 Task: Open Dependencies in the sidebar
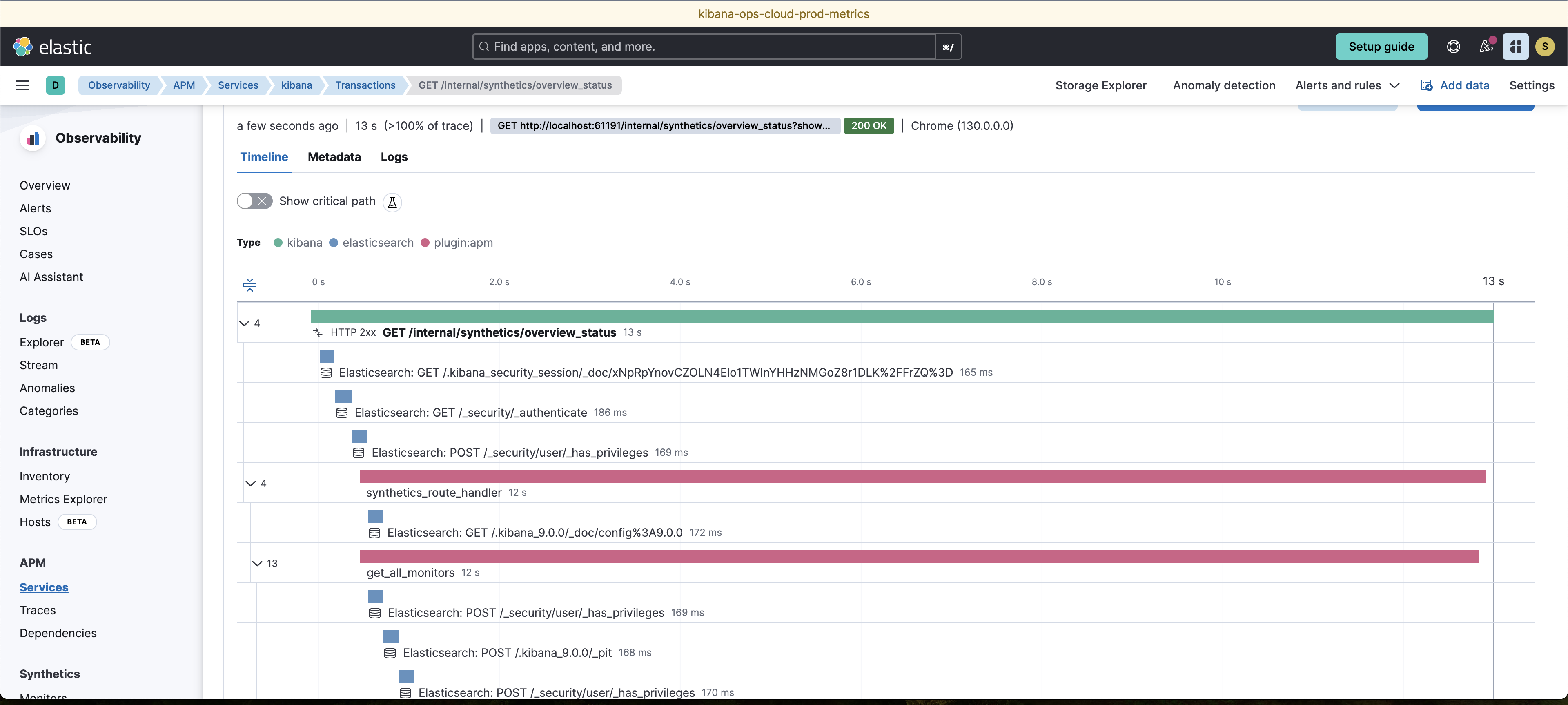[x=58, y=633]
